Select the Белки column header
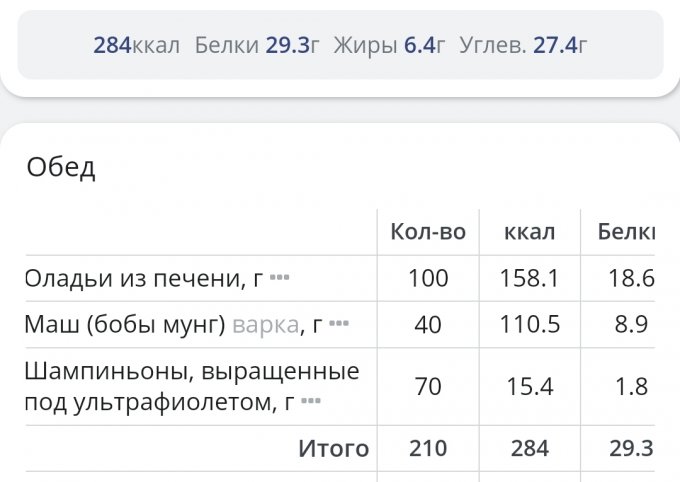680x482 pixels. pyautogui.click(x=627, y=232)
